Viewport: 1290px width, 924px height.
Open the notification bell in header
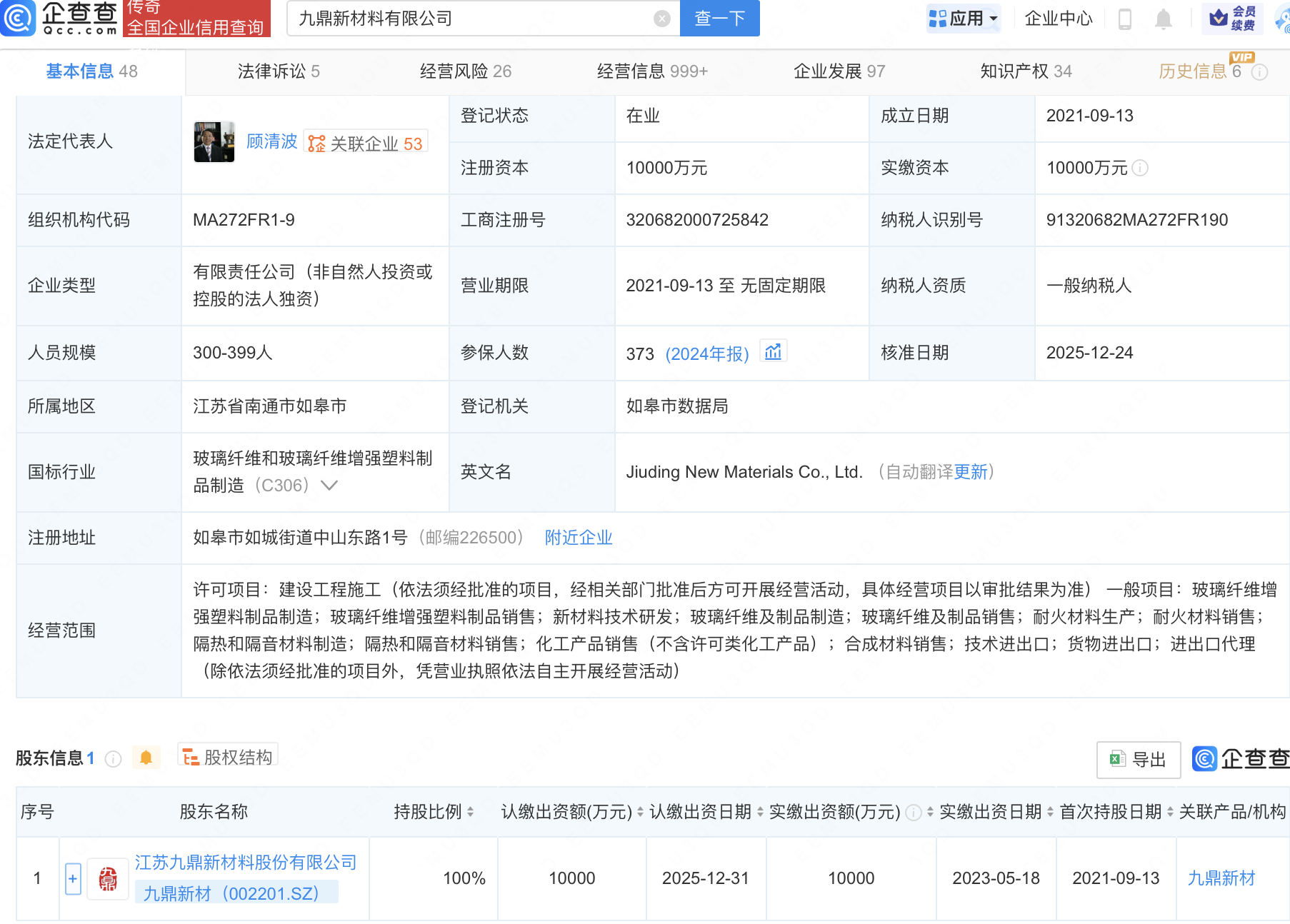click(1163, 19)
